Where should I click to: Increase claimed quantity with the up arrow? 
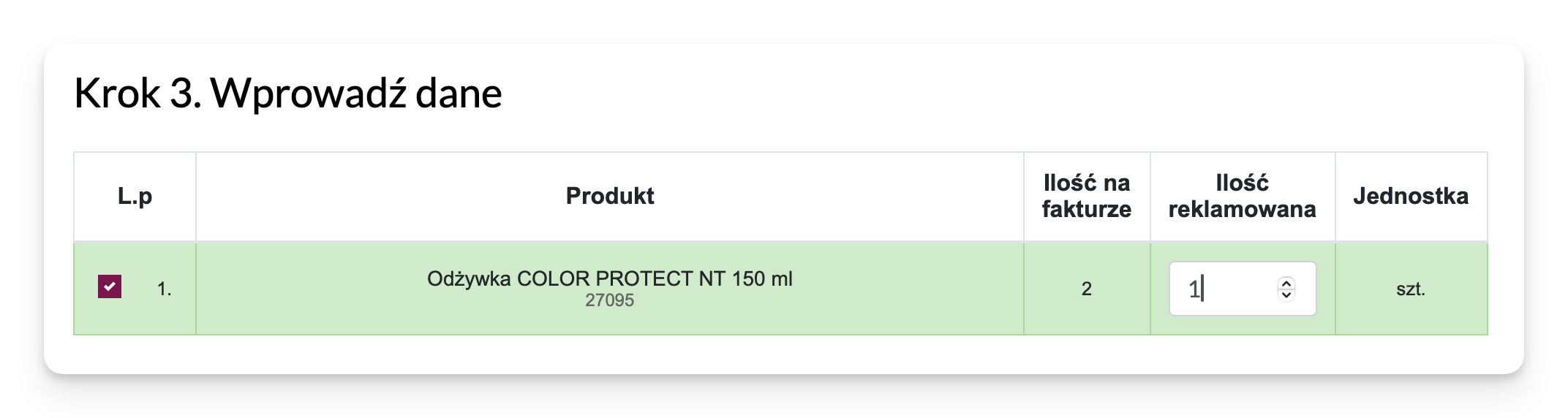[x=1286, y=282]
